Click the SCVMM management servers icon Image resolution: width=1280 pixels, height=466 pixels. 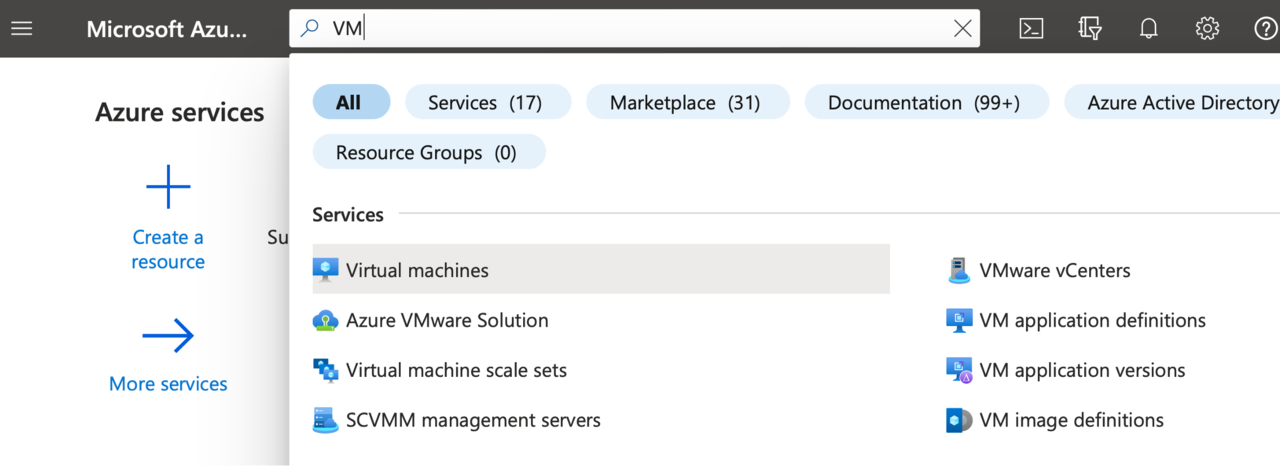(x=326, y=420)
